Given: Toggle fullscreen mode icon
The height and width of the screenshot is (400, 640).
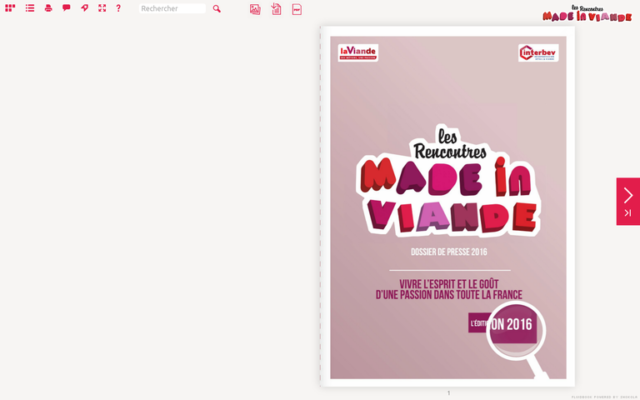Looking at the screenshot, I should tap(102, 8).
